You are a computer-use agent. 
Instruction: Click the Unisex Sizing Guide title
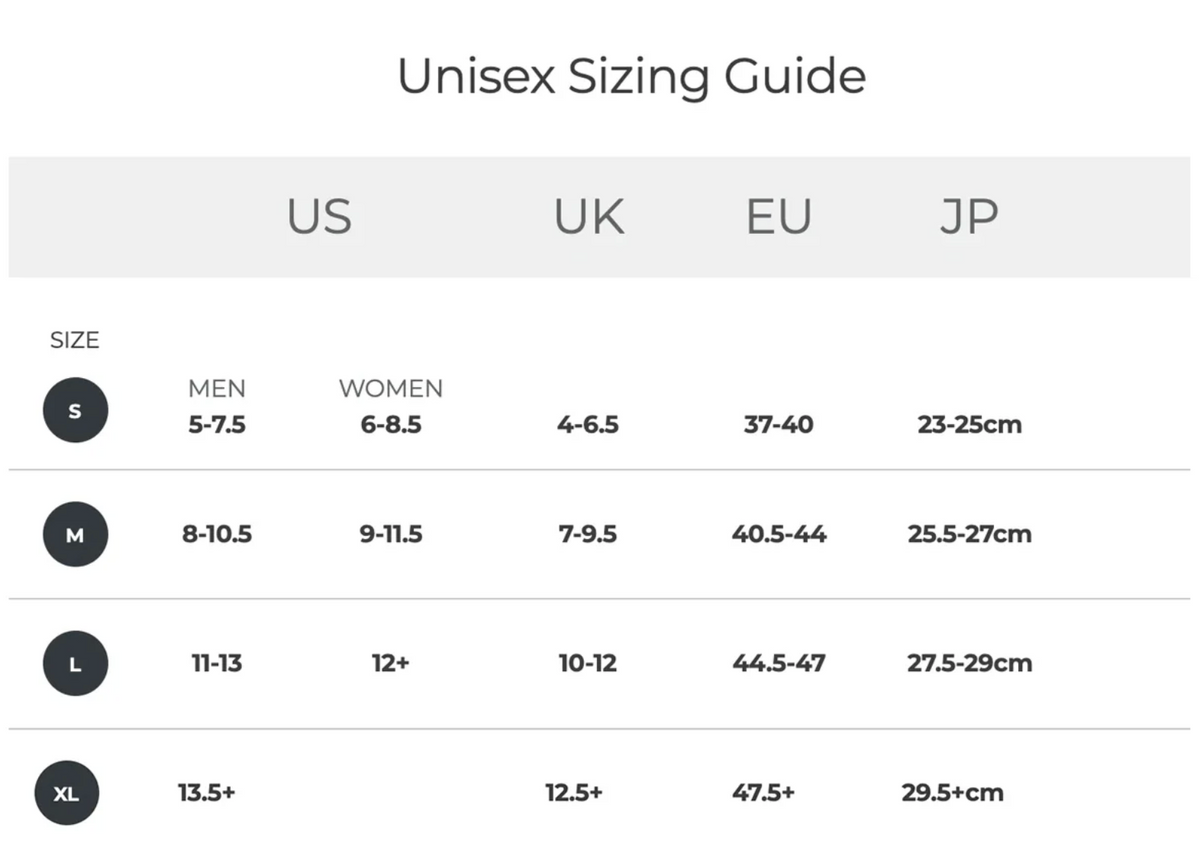(x=631, y=77)
